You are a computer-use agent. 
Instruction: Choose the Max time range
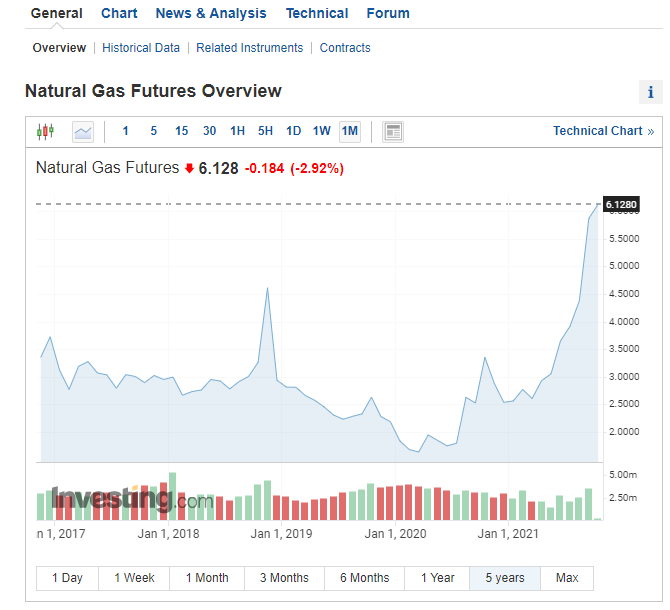point(567,578)
